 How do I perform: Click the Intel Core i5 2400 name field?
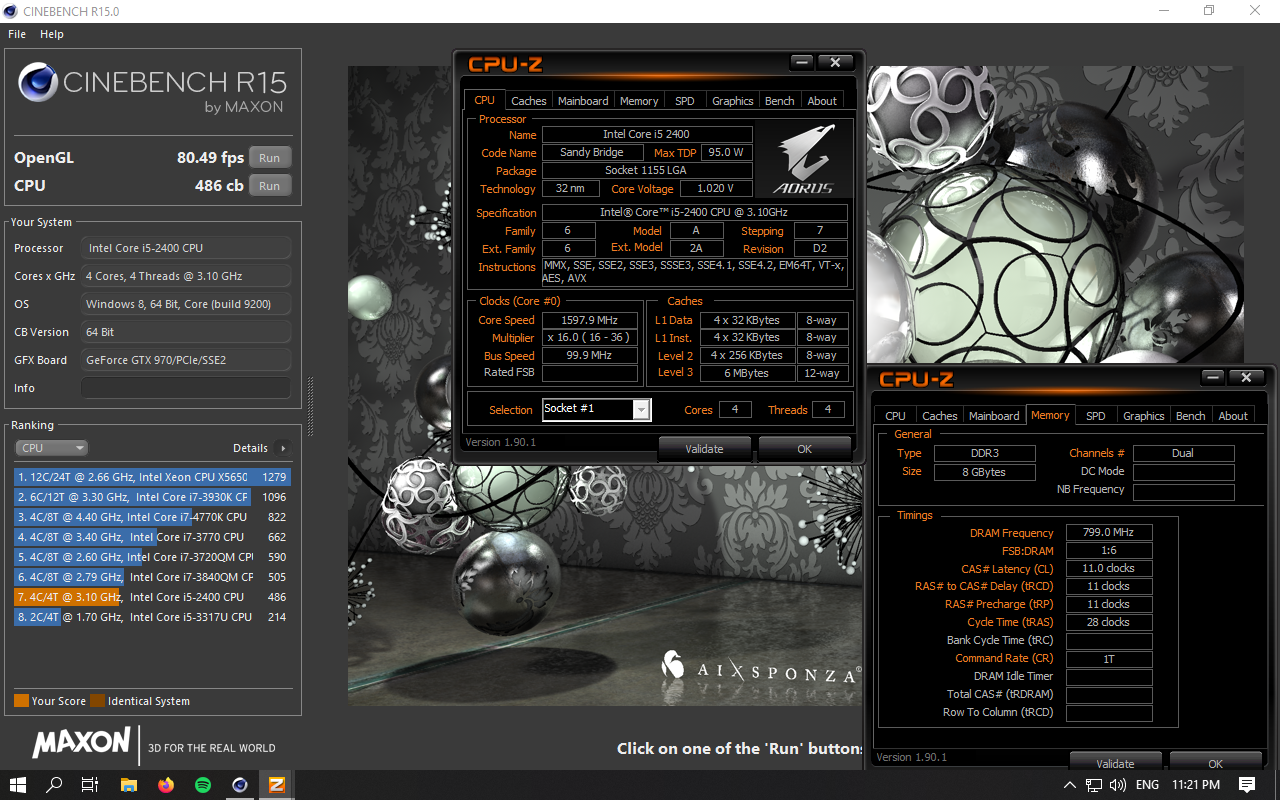point(647,134)
